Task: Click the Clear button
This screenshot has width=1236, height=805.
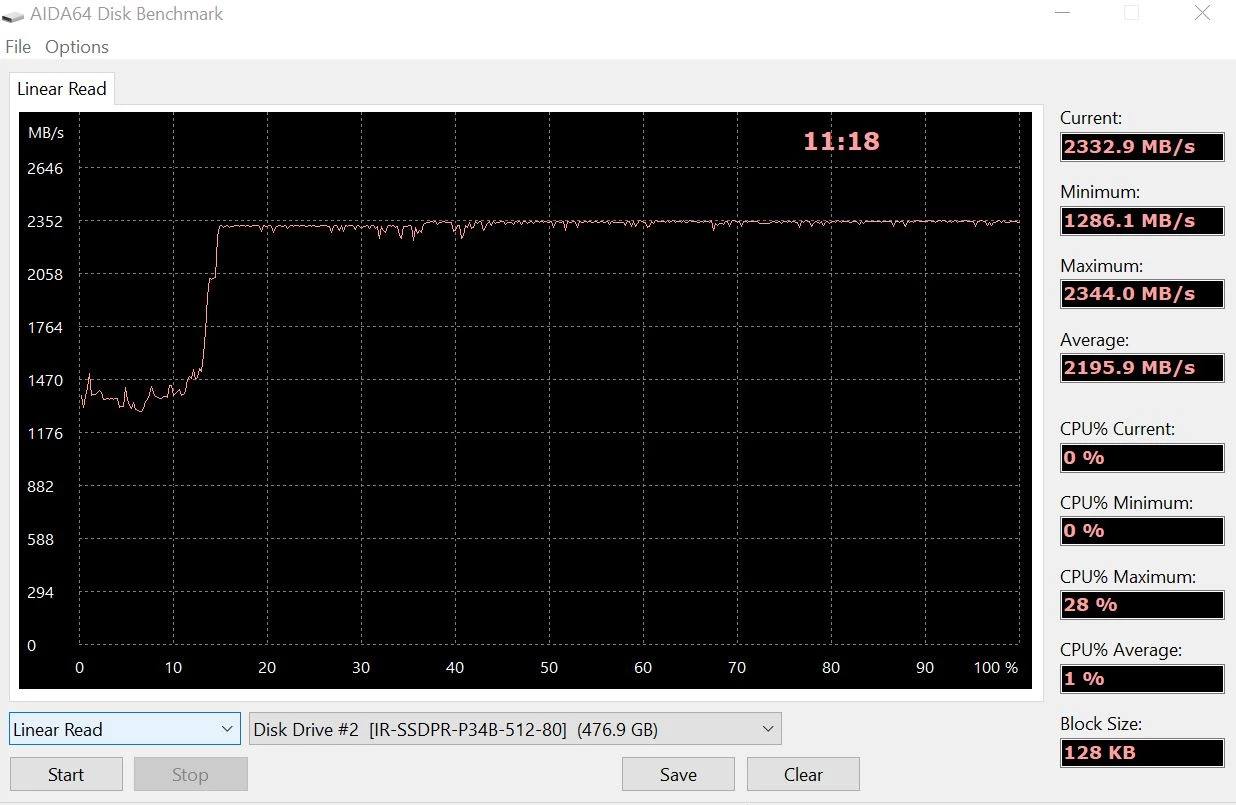Action: (803, 774)
